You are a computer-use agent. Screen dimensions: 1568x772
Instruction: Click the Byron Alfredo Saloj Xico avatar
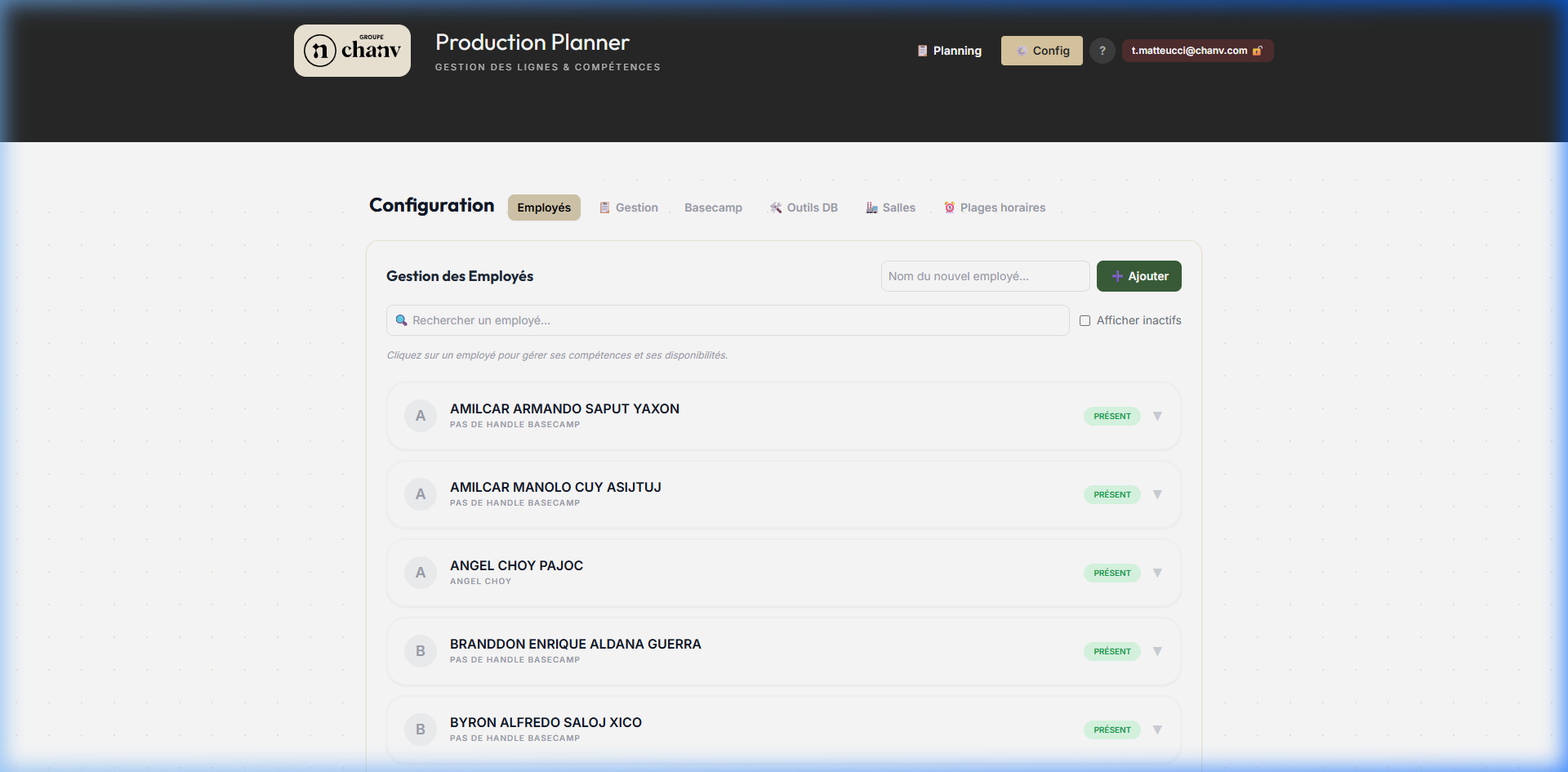[421, 730]
